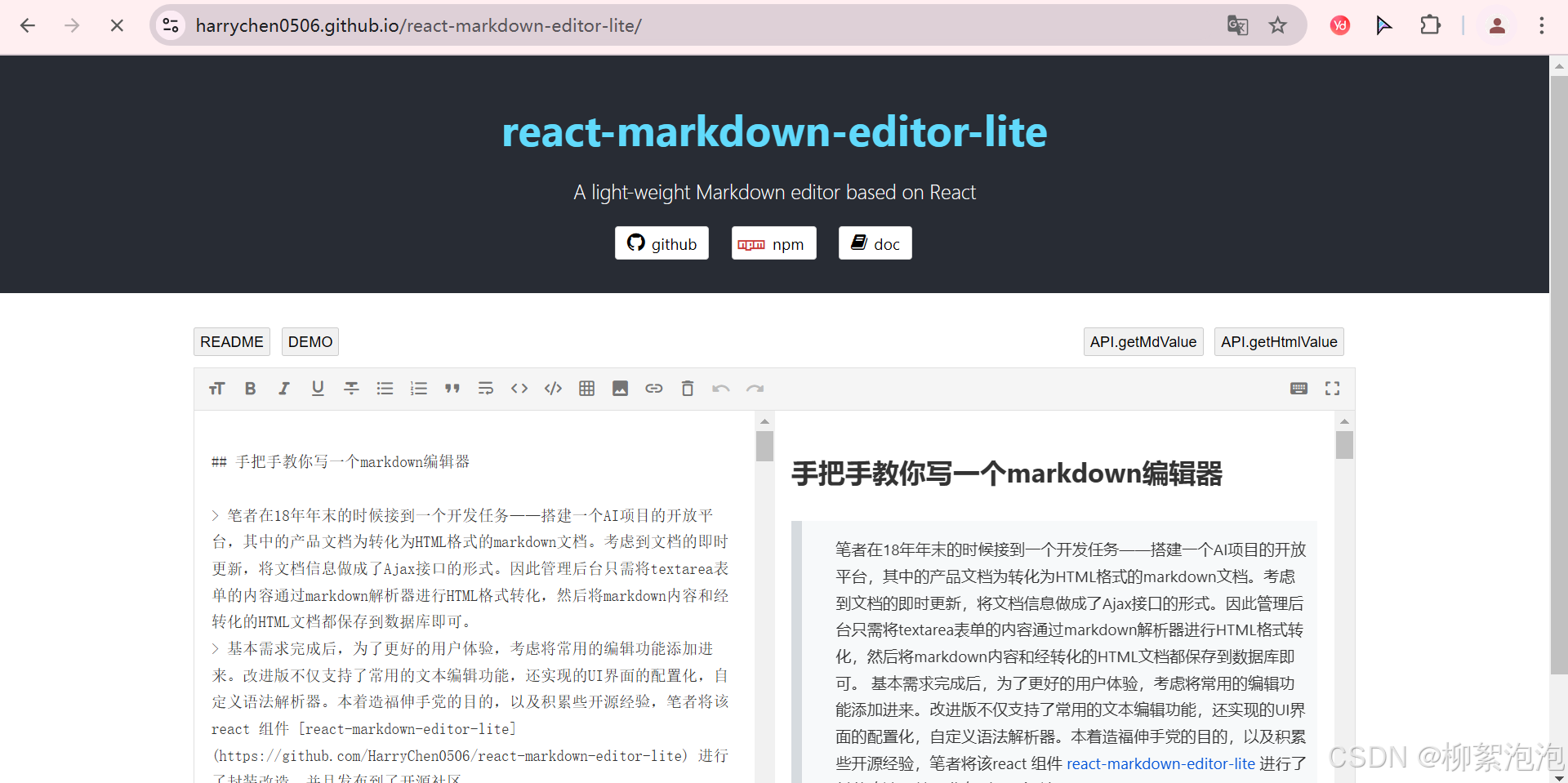This screenshot has height=783, width=1568.
Task: Click the markdown editor pane scrollbar thumb
Action: [x=764, y=447]
